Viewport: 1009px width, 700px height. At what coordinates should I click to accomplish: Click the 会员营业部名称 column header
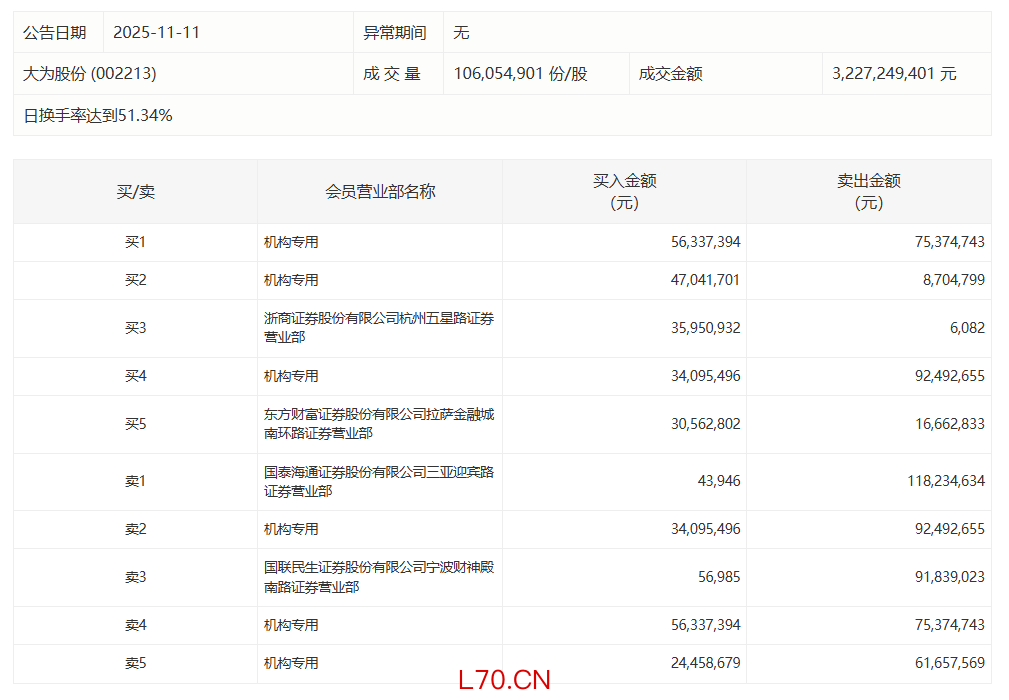coord(380,191)
